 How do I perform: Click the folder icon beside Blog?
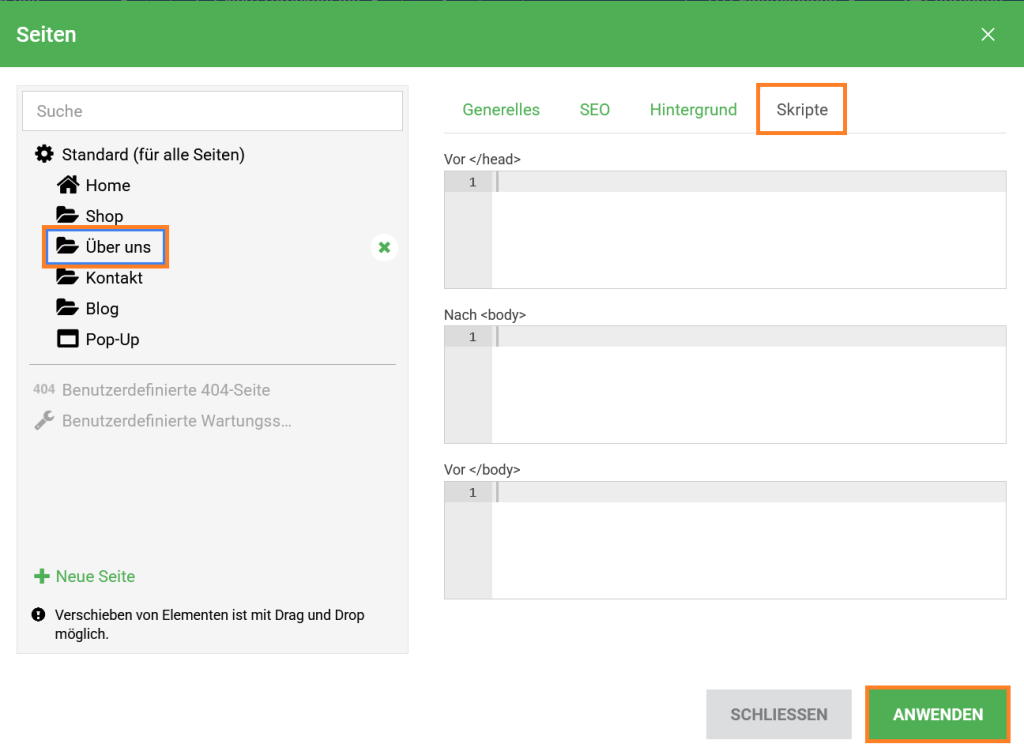[67, 308]
